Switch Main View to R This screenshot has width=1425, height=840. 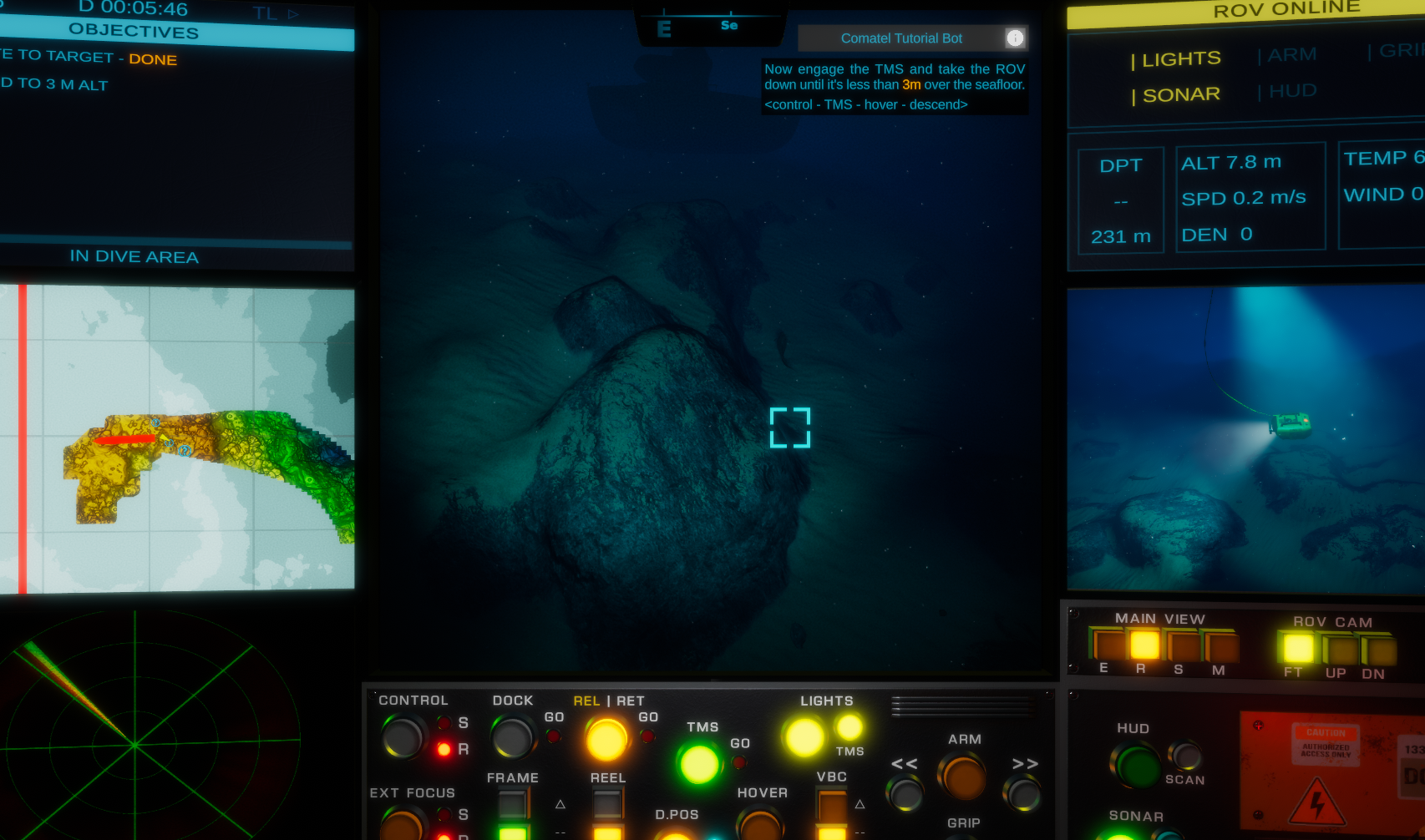point(1144,645)
